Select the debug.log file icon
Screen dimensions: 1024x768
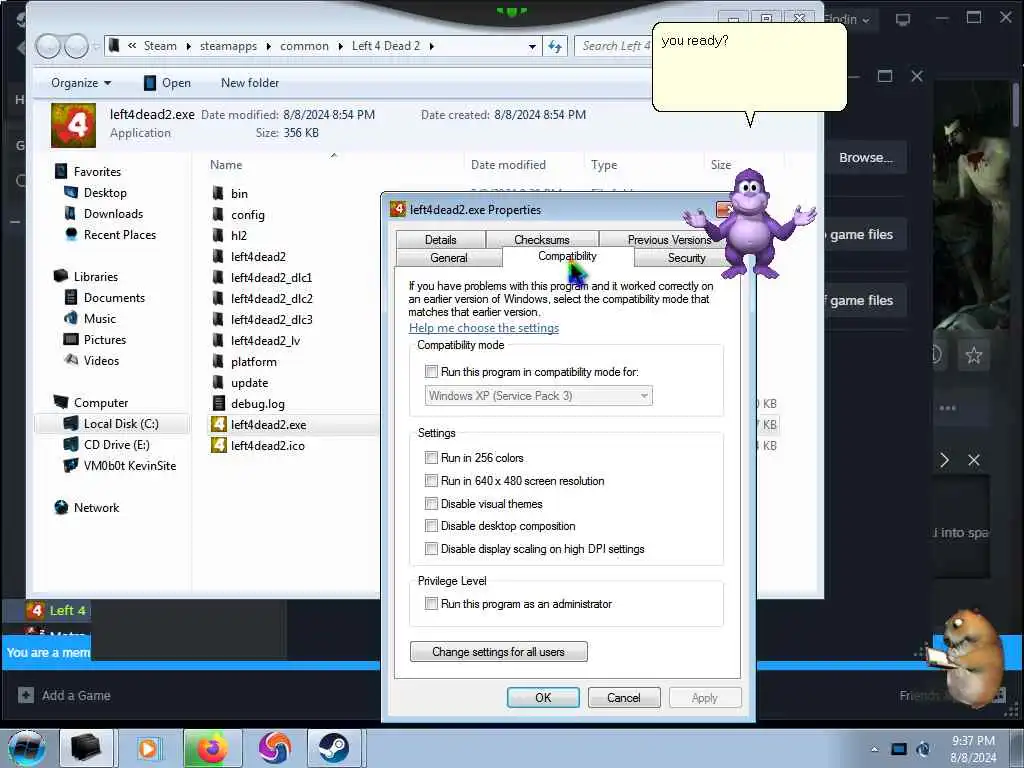(219, 404)
